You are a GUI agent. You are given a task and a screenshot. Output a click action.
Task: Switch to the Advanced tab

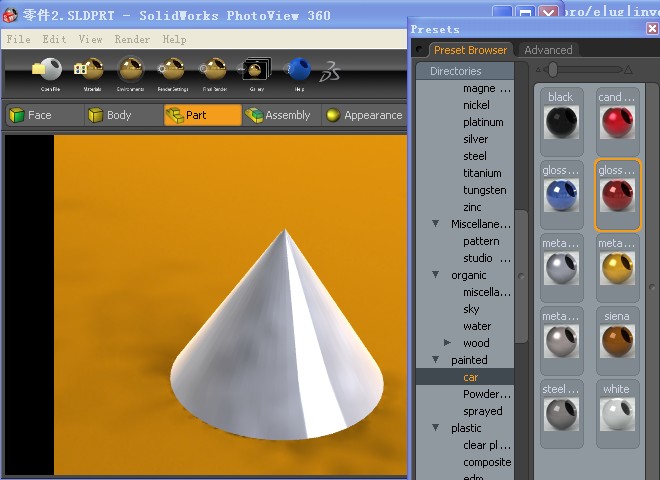coord(548,50)
